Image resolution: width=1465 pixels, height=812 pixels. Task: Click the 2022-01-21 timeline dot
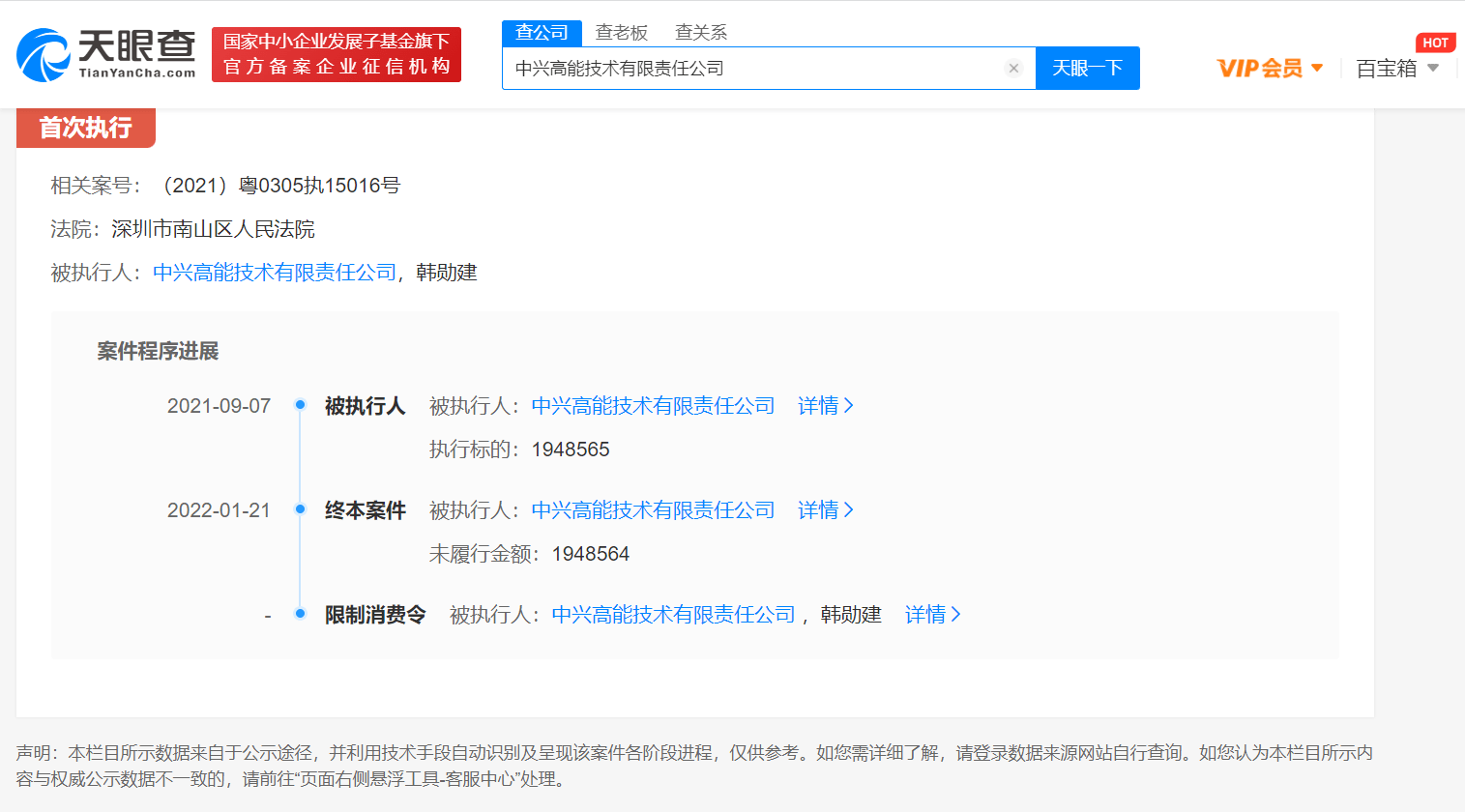301,509
